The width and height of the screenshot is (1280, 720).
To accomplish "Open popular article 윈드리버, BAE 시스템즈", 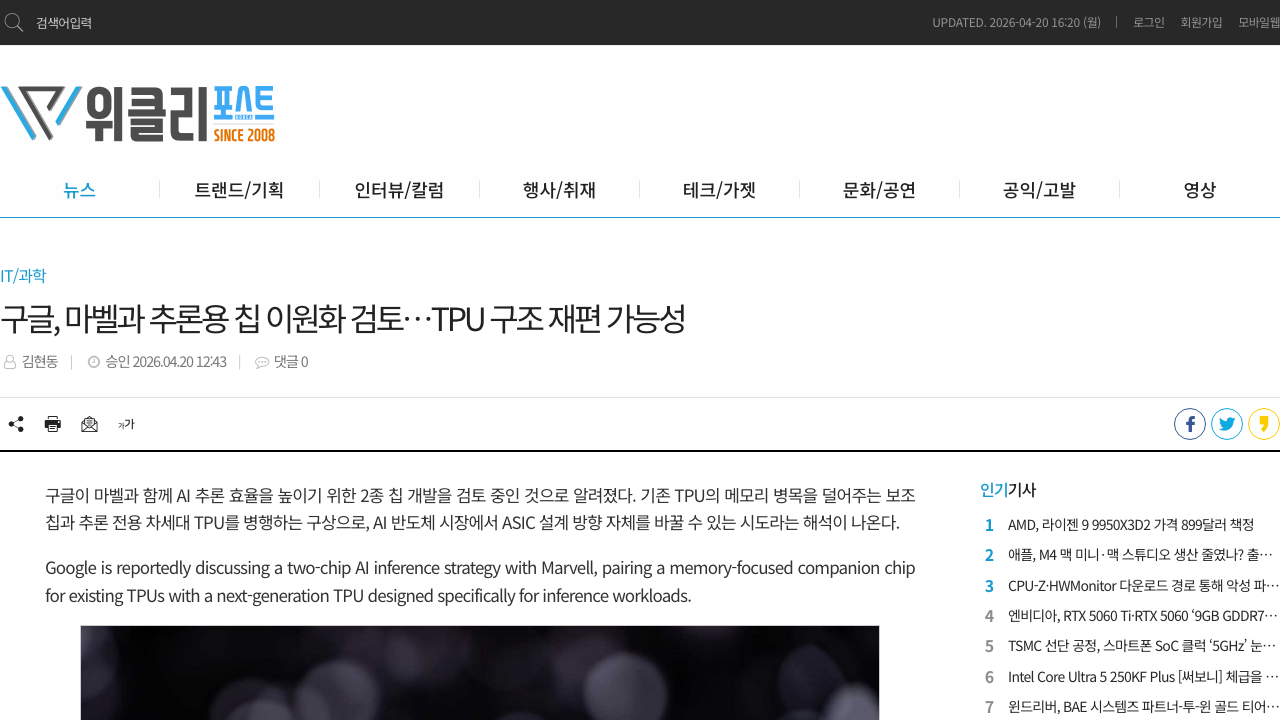I will [1143, 707].
